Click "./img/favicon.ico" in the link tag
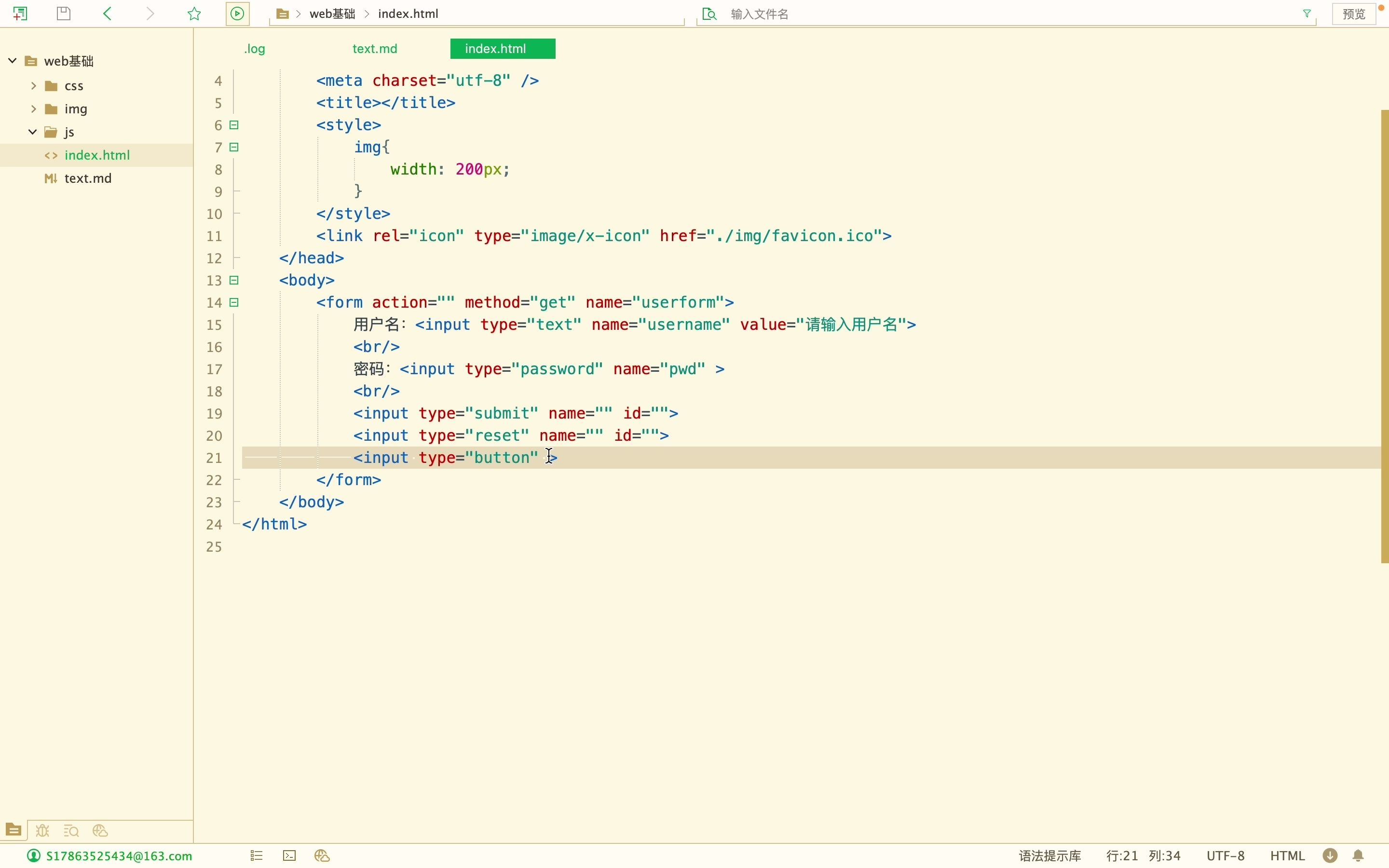The width and height of the screenshot is (1389, 868). tap(794, 236)
